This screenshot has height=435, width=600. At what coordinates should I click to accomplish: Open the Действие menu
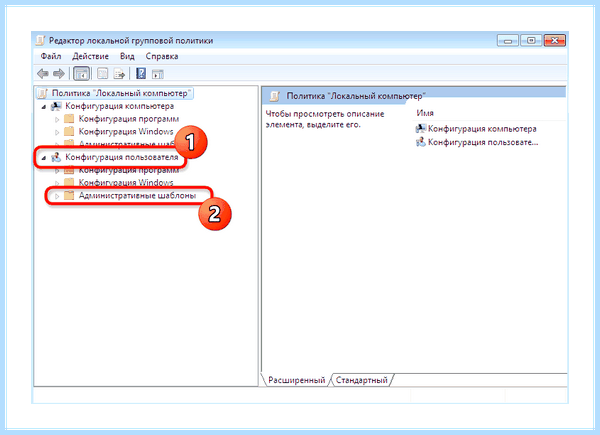90,56
